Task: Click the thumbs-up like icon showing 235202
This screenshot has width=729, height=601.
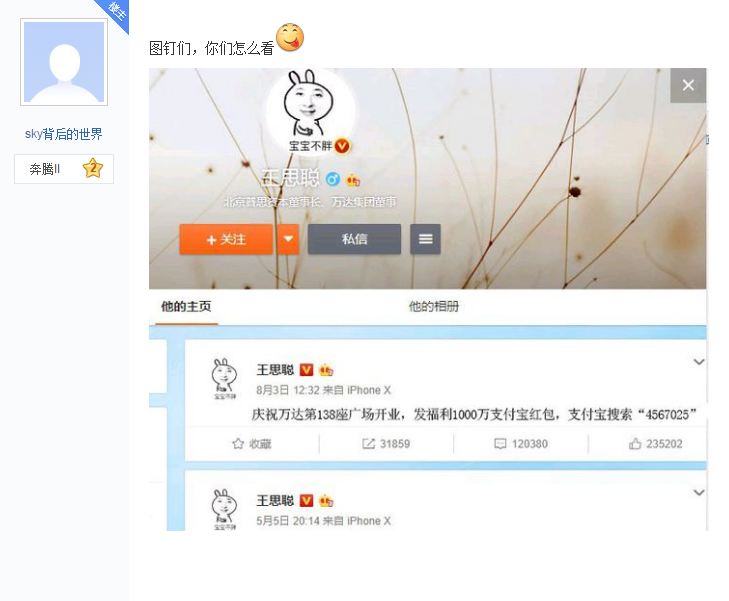Action: (x=635, y=443)
